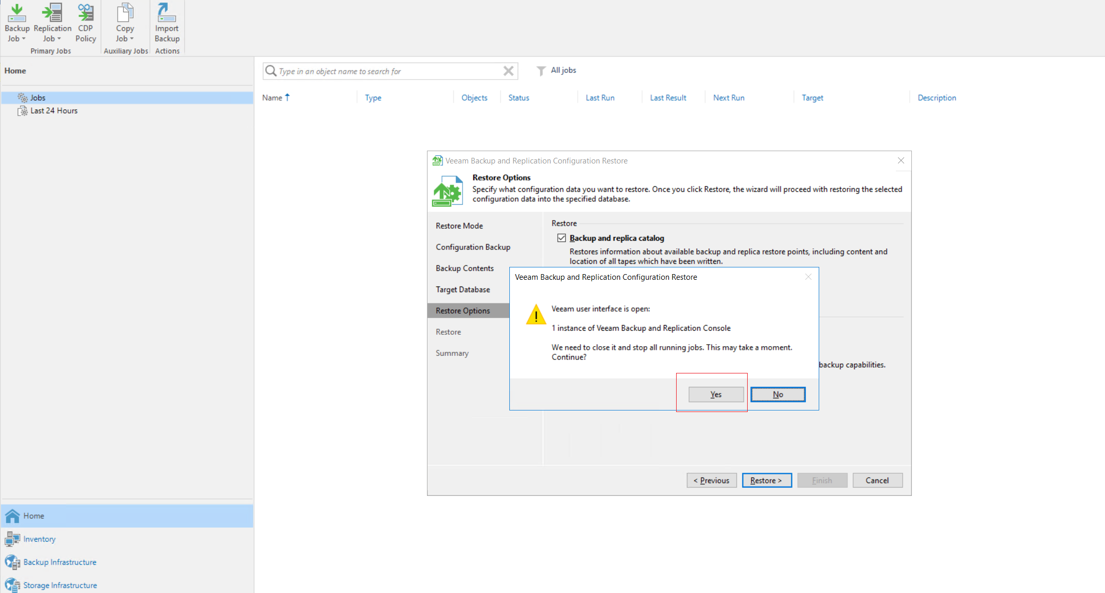This screenshot has width=1105, height=593.
Task: Click the object name search field
Action: pos(385,71)
